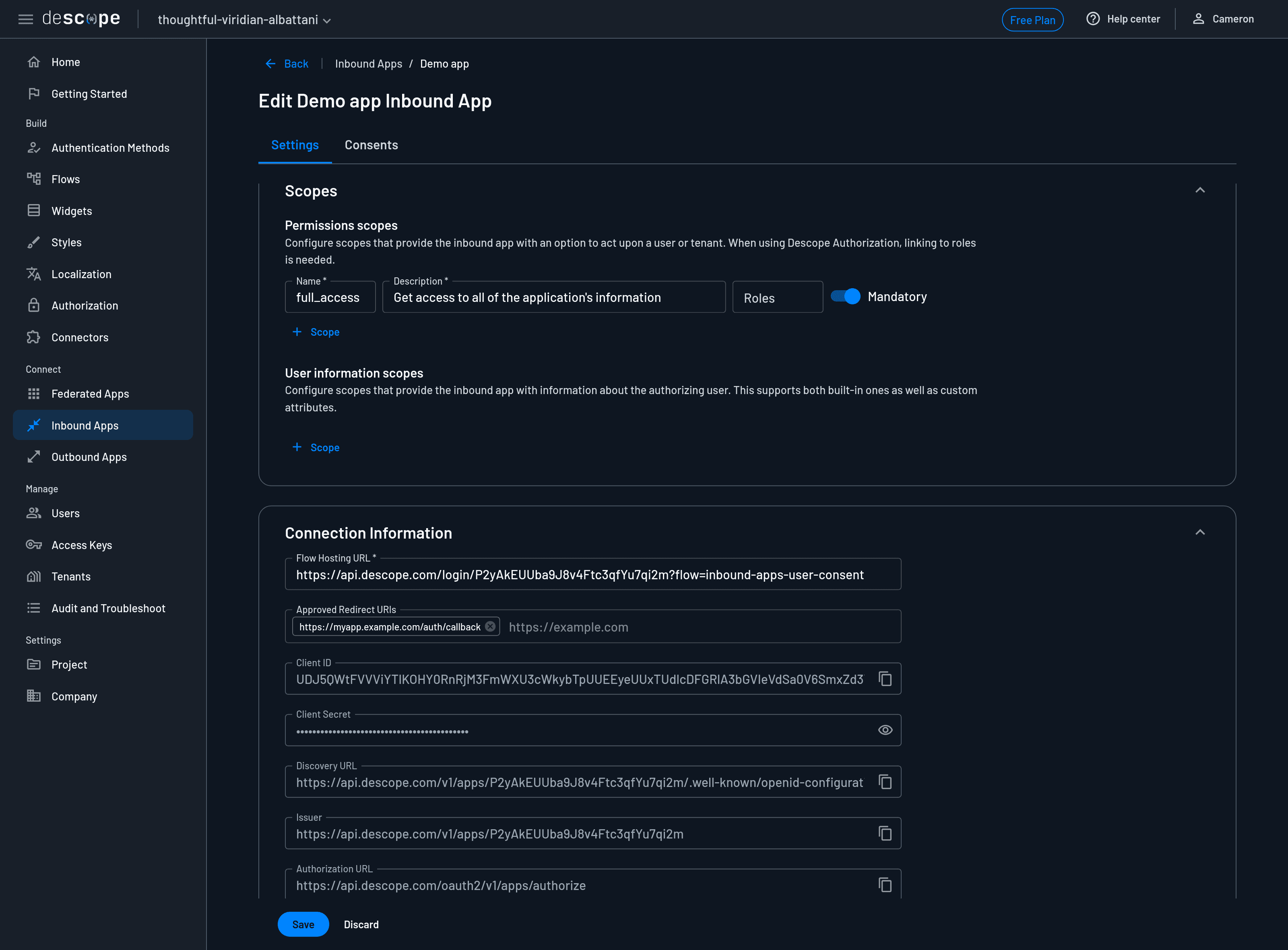Reveal the Client Secret with eye icon
Image resolution: width=1288 pixels, height=950 pixels.
click(x=885, y=730)
